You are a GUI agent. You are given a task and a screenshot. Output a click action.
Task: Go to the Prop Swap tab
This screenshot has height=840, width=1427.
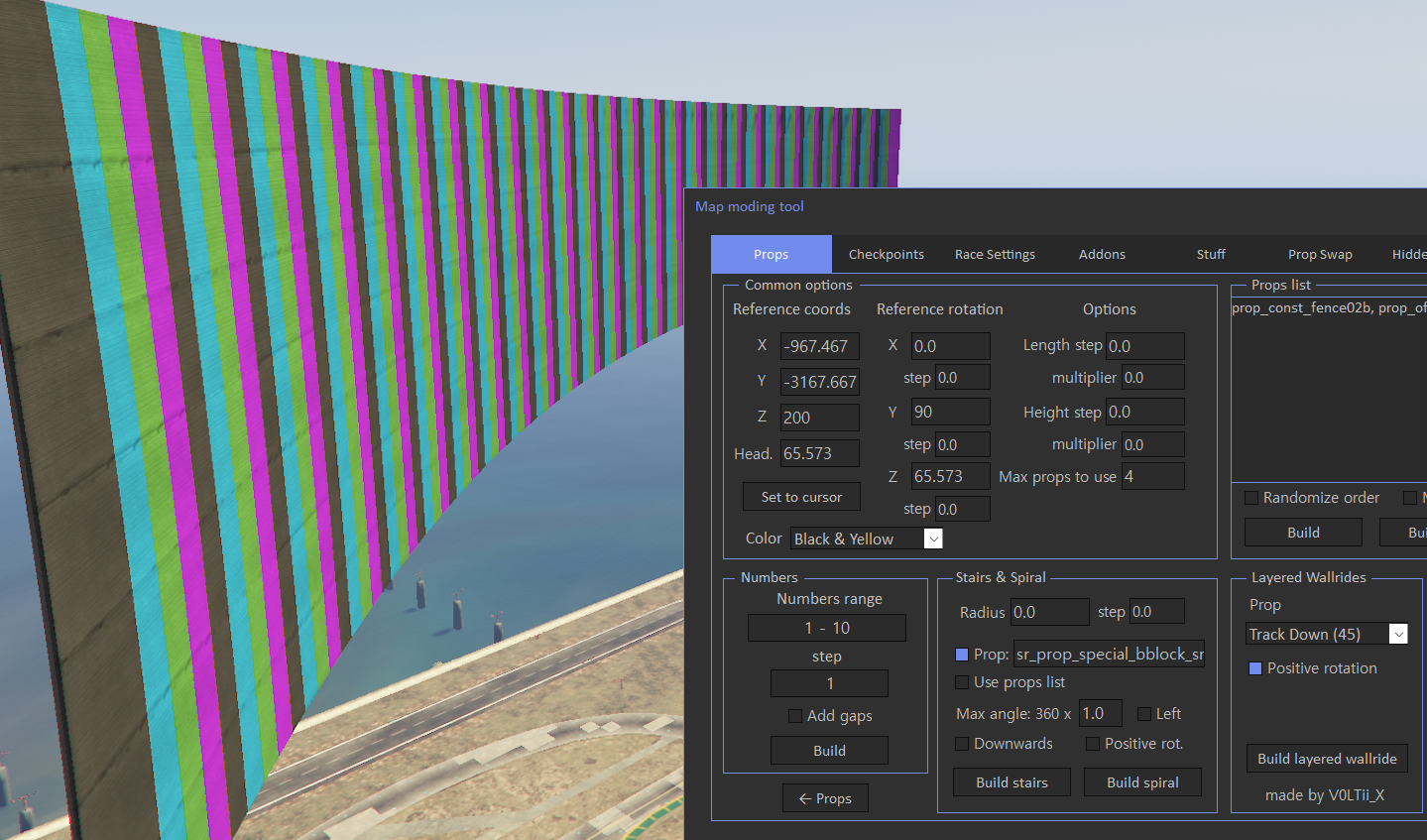pos(1320,254)
